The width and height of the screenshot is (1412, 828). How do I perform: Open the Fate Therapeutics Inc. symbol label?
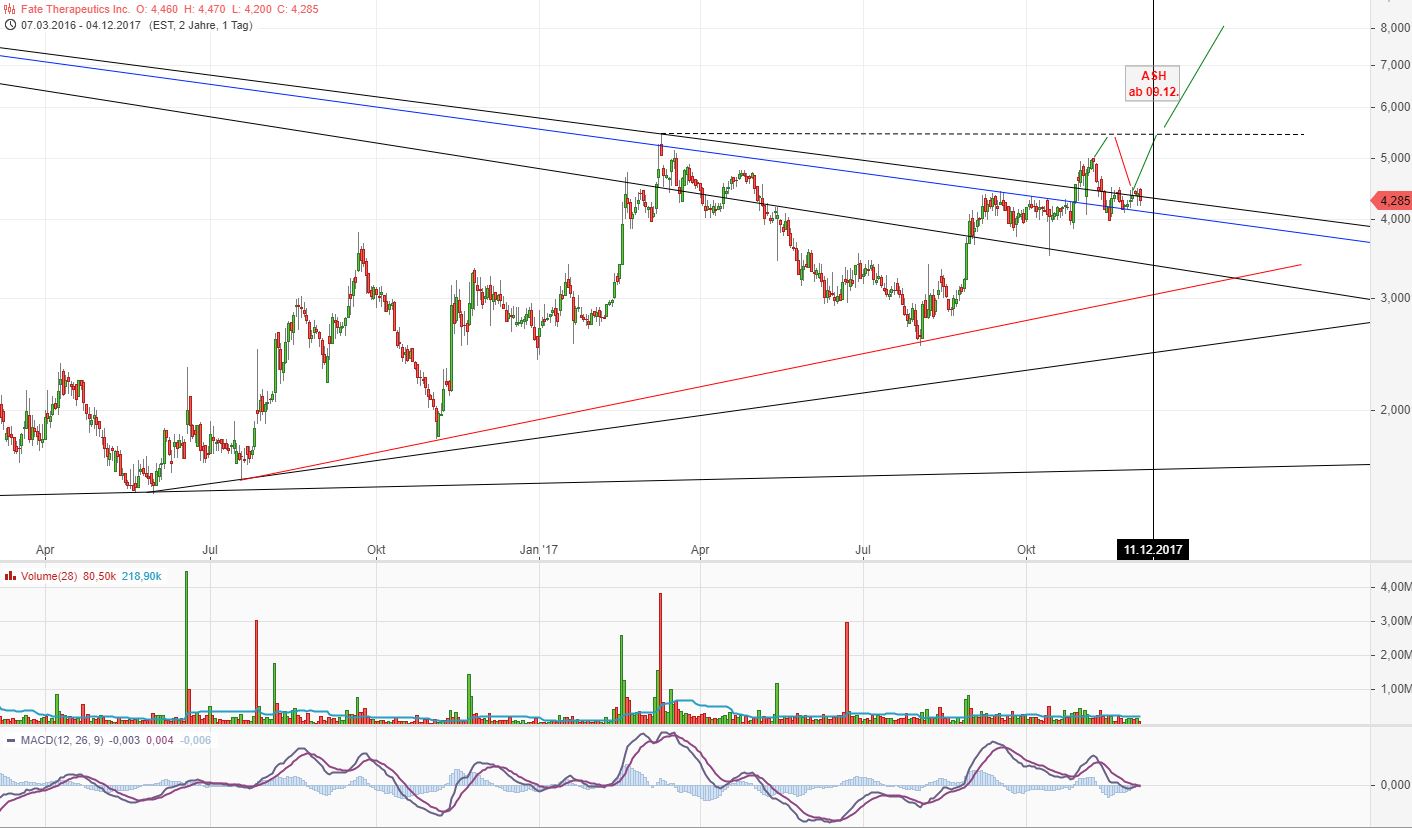pyautogui.click(x=76, y=8)
